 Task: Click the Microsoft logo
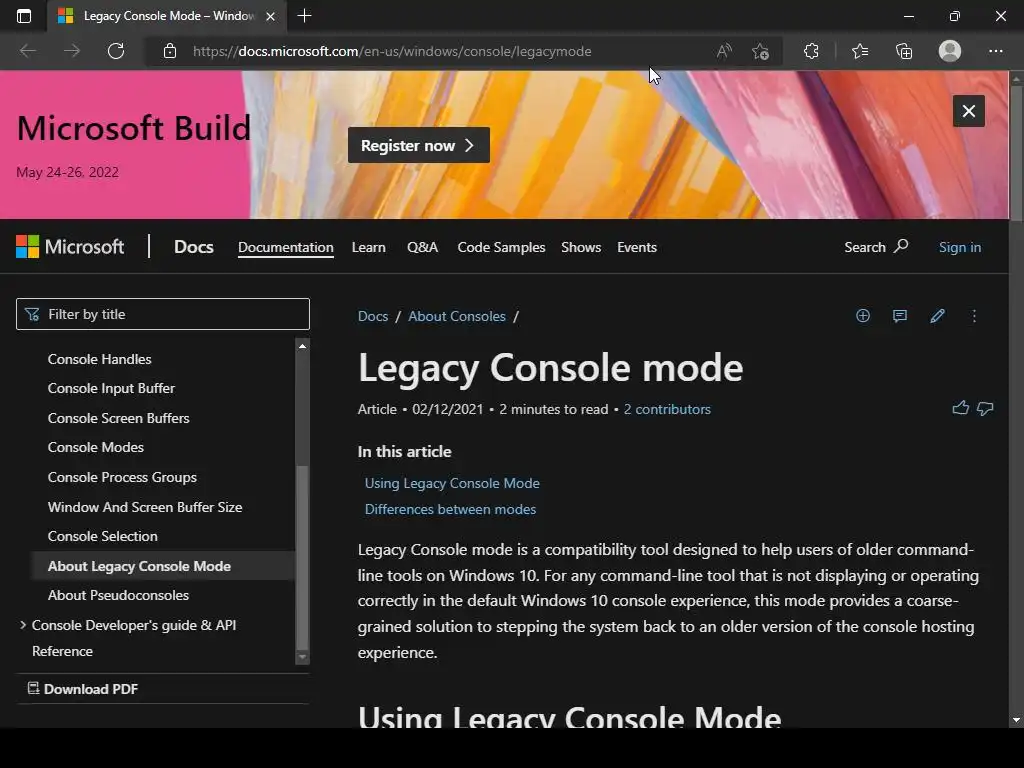click(x=70, y=247)
